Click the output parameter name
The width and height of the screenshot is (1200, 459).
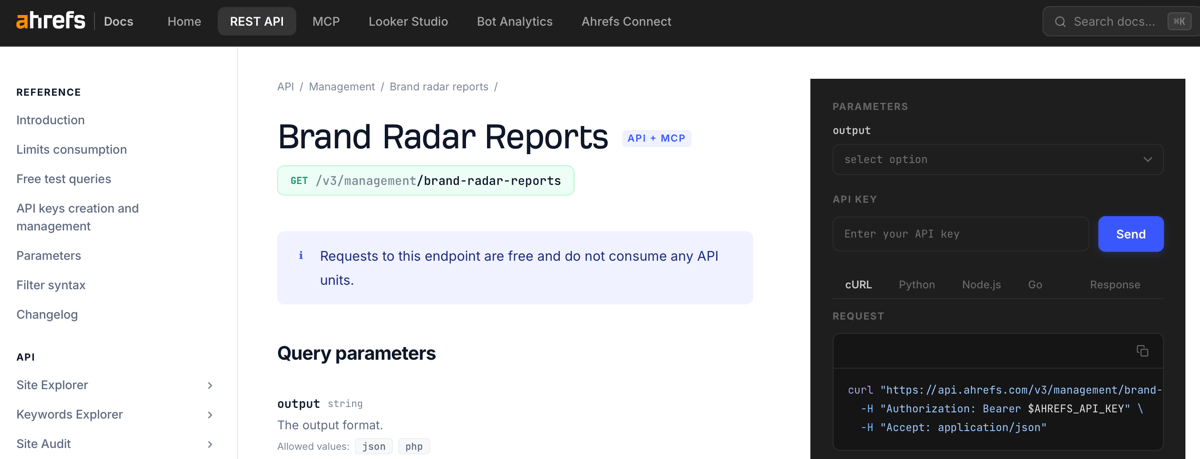pos(298,403)
